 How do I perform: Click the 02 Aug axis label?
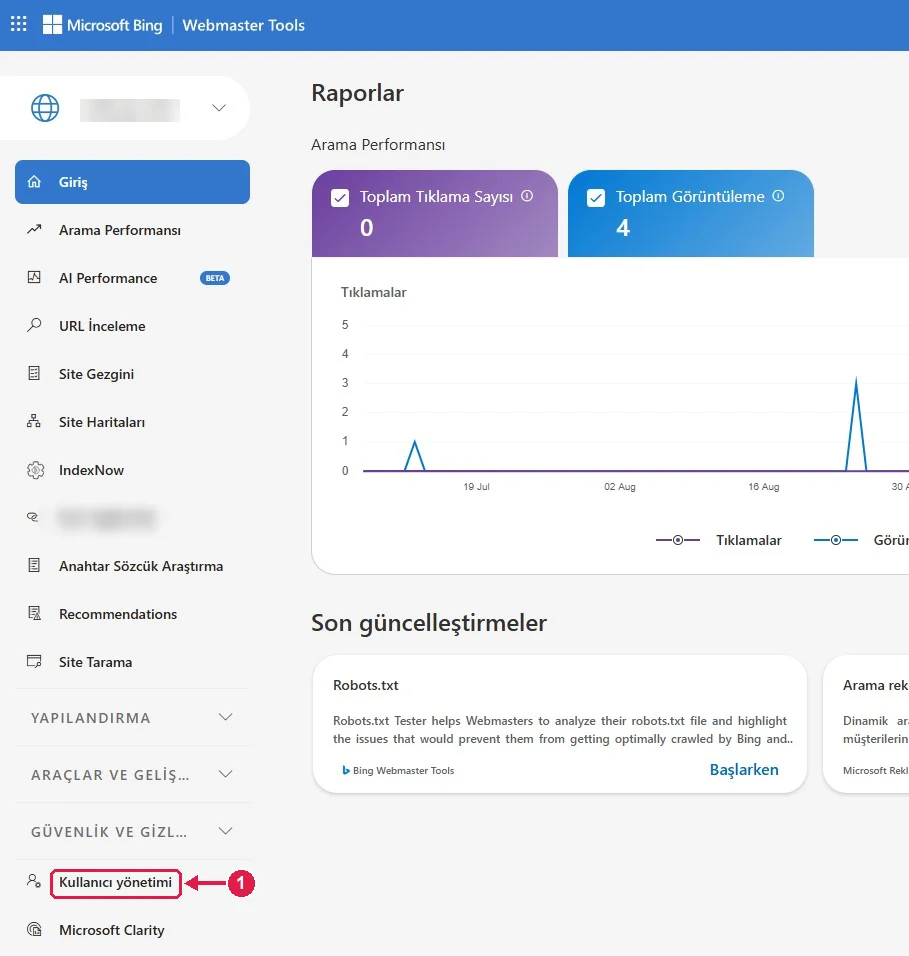[x=619, y=487]
